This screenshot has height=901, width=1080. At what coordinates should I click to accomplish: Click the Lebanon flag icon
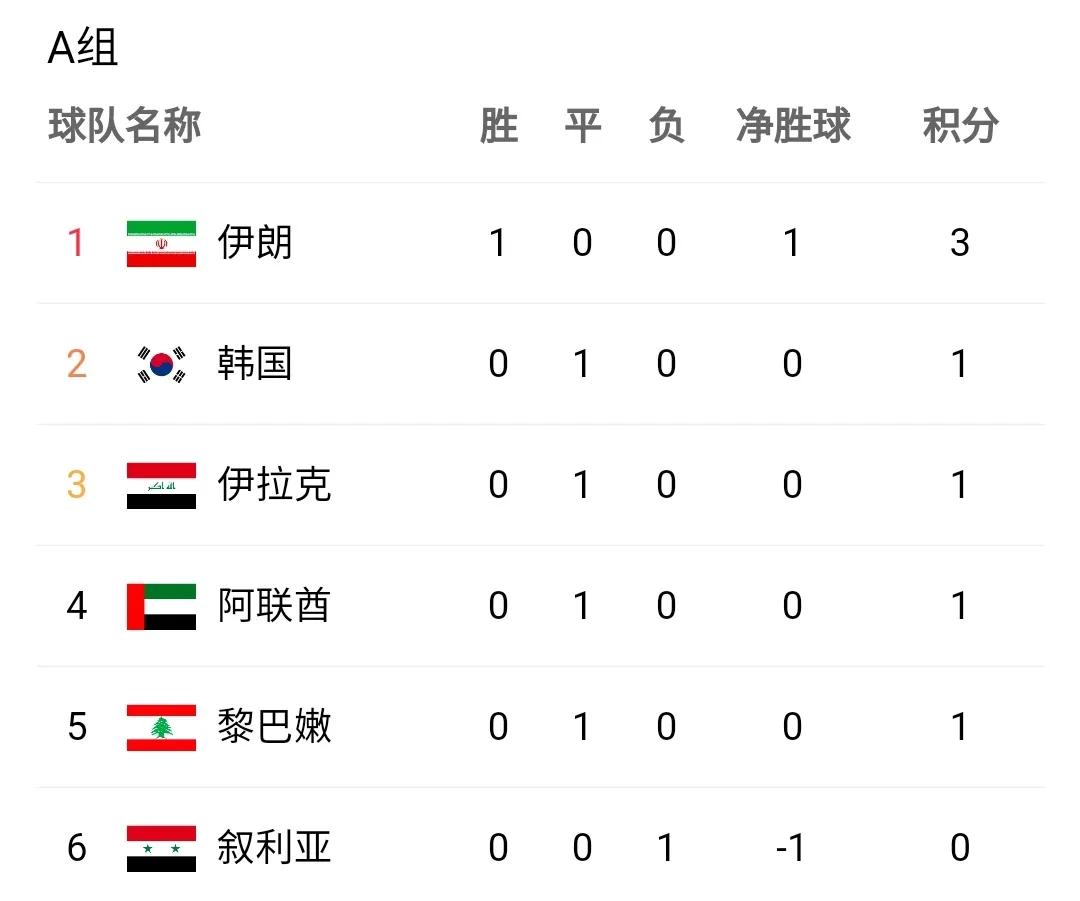pos(161,727)
